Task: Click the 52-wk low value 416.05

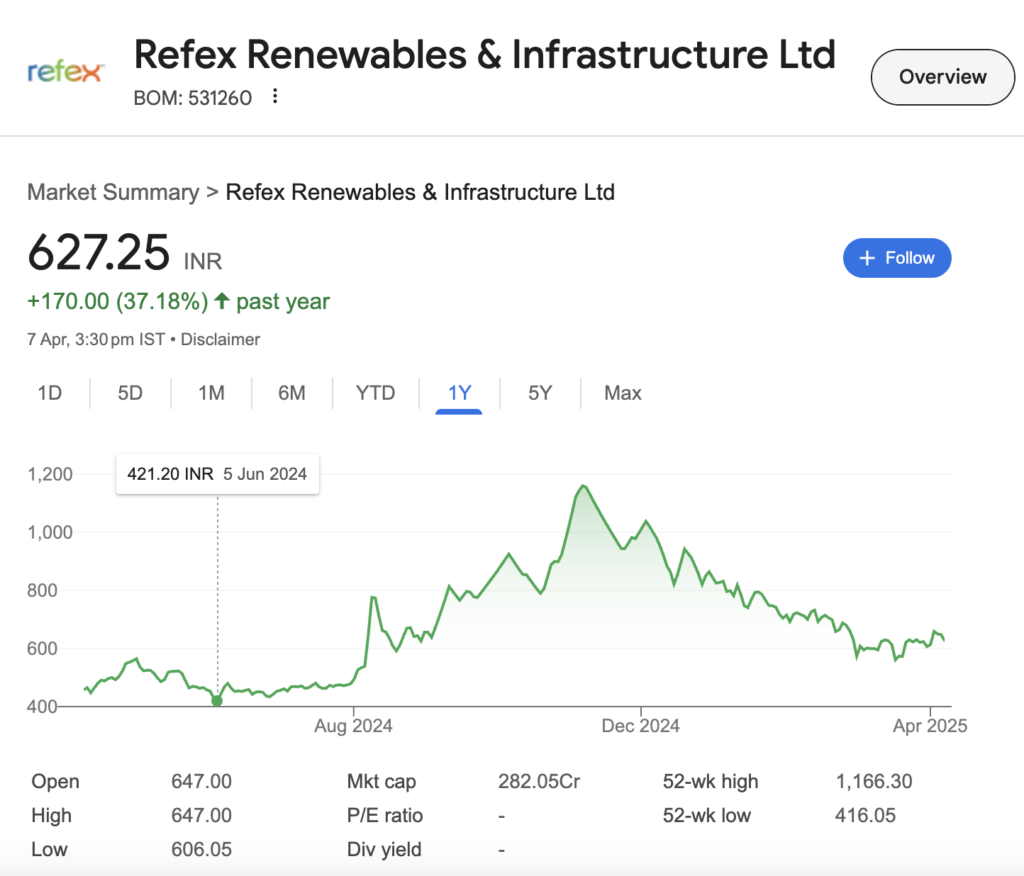Action: pyautogui.click(x=865, y=815)
